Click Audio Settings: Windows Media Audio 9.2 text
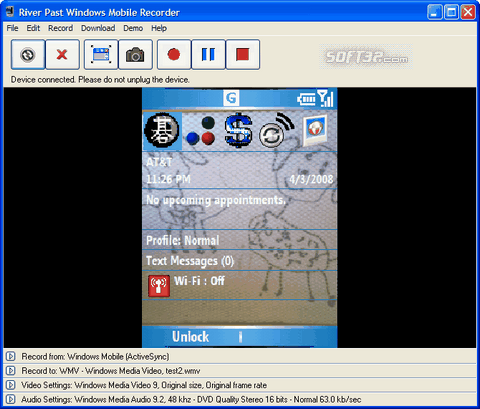The image size is (480, 409). tap(191, 399)
